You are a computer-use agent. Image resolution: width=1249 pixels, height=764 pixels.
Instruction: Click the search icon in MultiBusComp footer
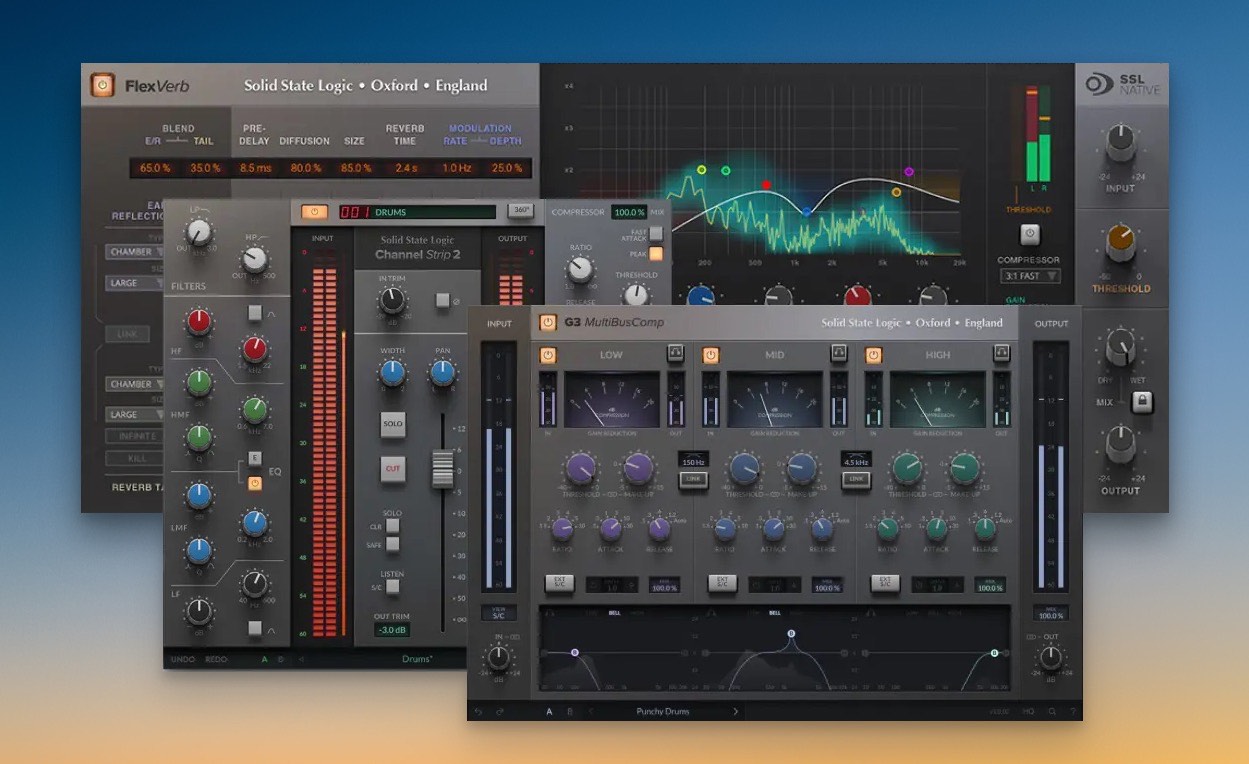[1051, 712]
